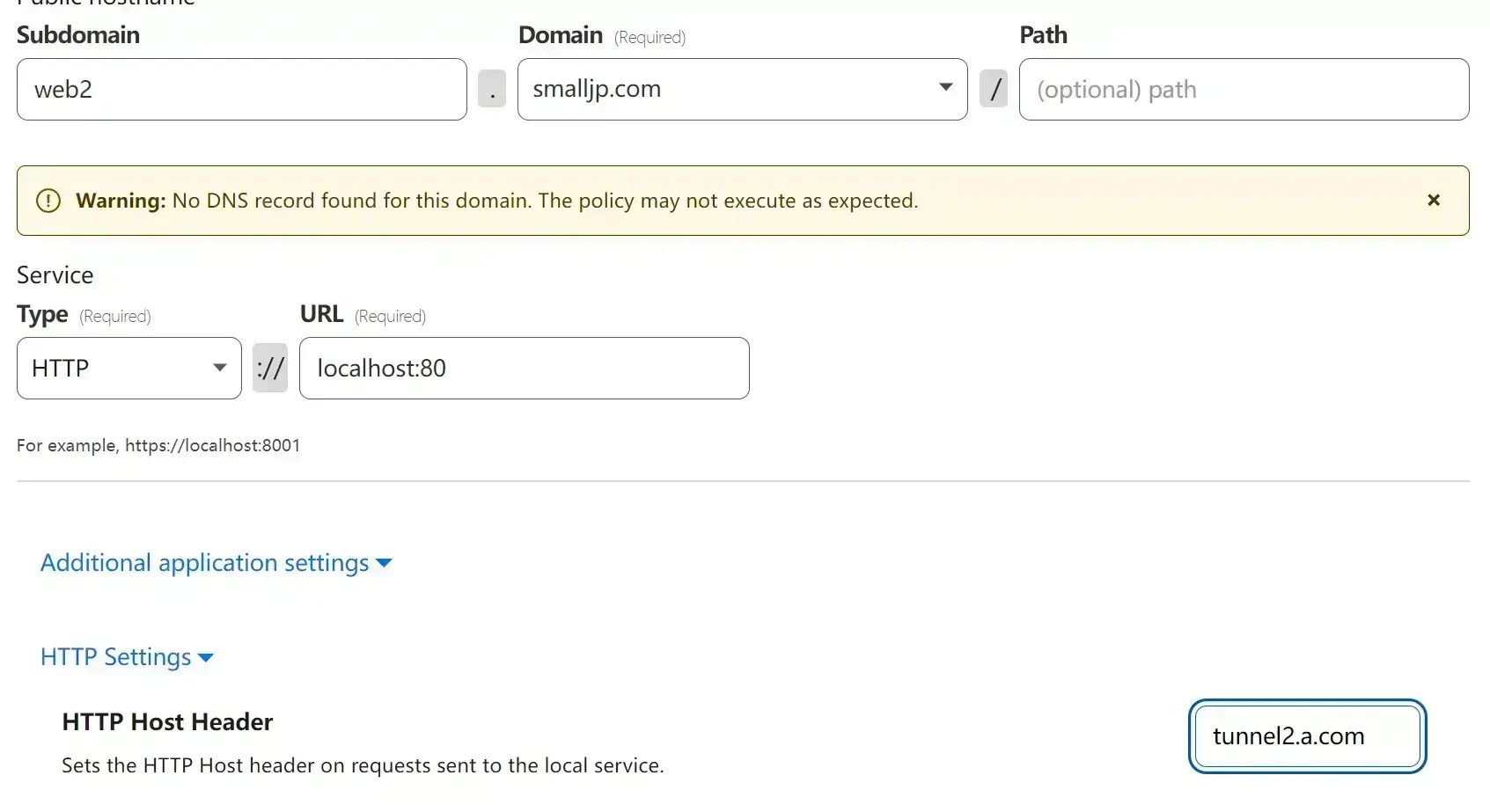
Task: Click the https://localhost:8001 example text
Action: pos(212,445)
